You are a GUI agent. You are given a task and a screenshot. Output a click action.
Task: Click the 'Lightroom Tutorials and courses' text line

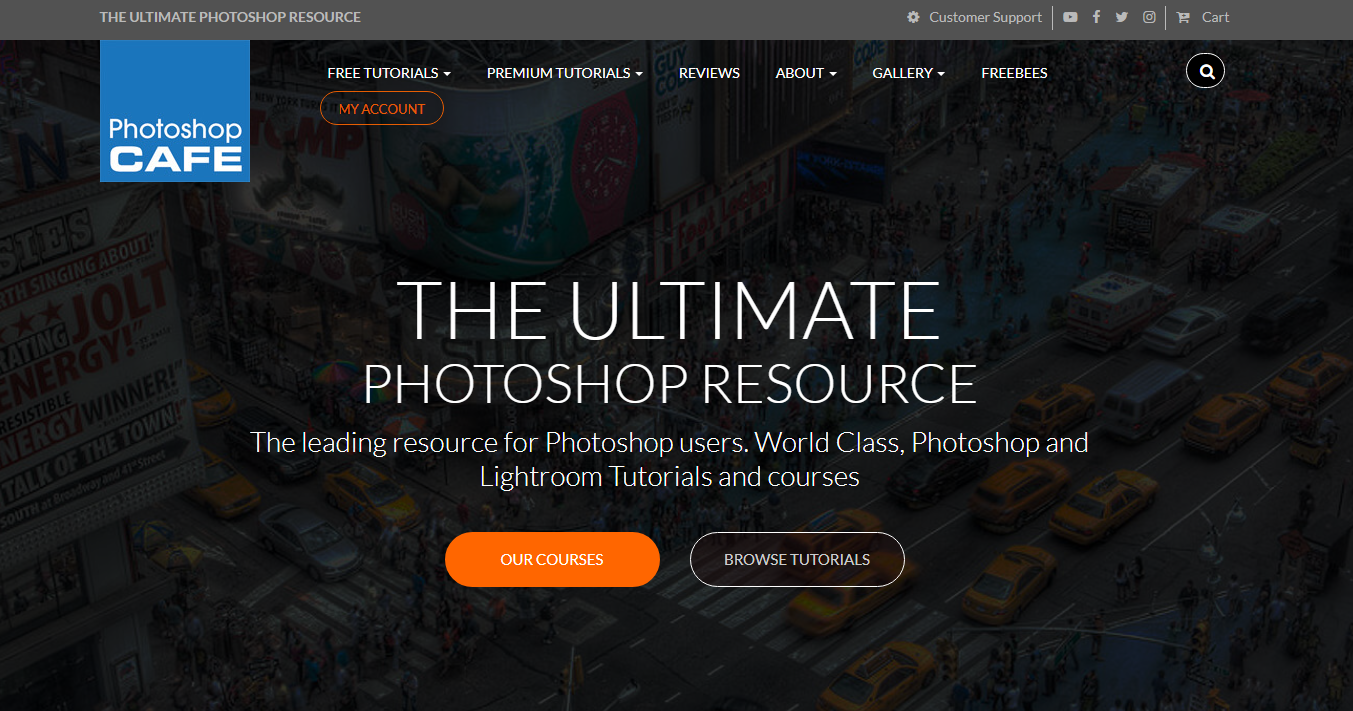tap(669, 476)
